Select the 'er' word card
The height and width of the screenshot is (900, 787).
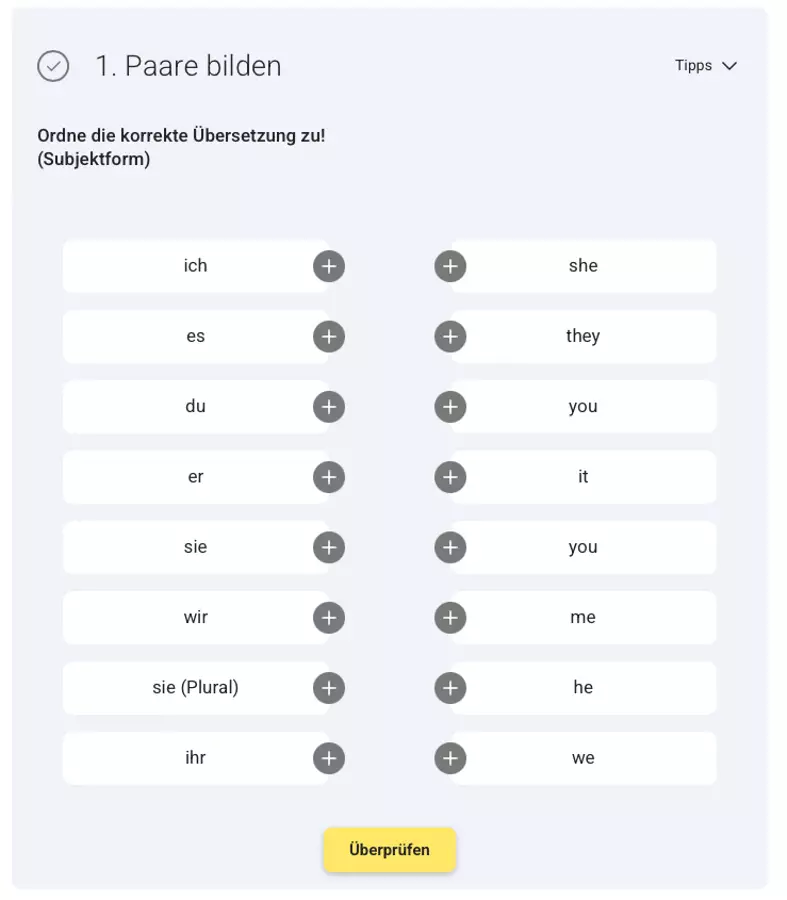(x=196, y=477)
